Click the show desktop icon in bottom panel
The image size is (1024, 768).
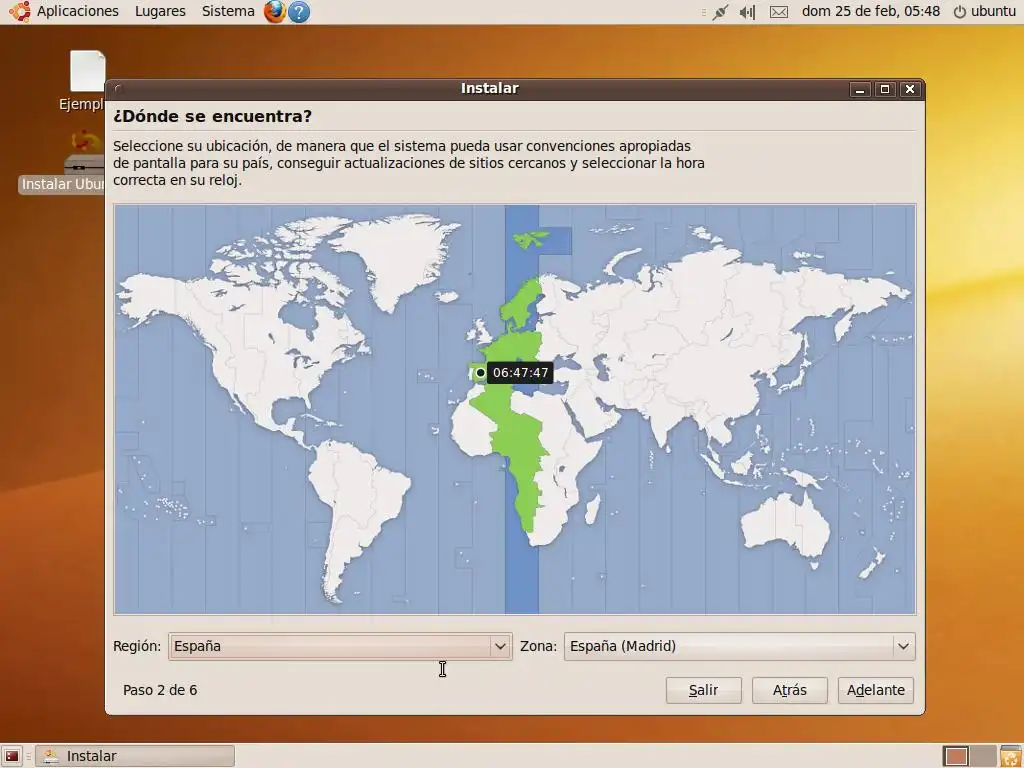click(x=12, y=756)
